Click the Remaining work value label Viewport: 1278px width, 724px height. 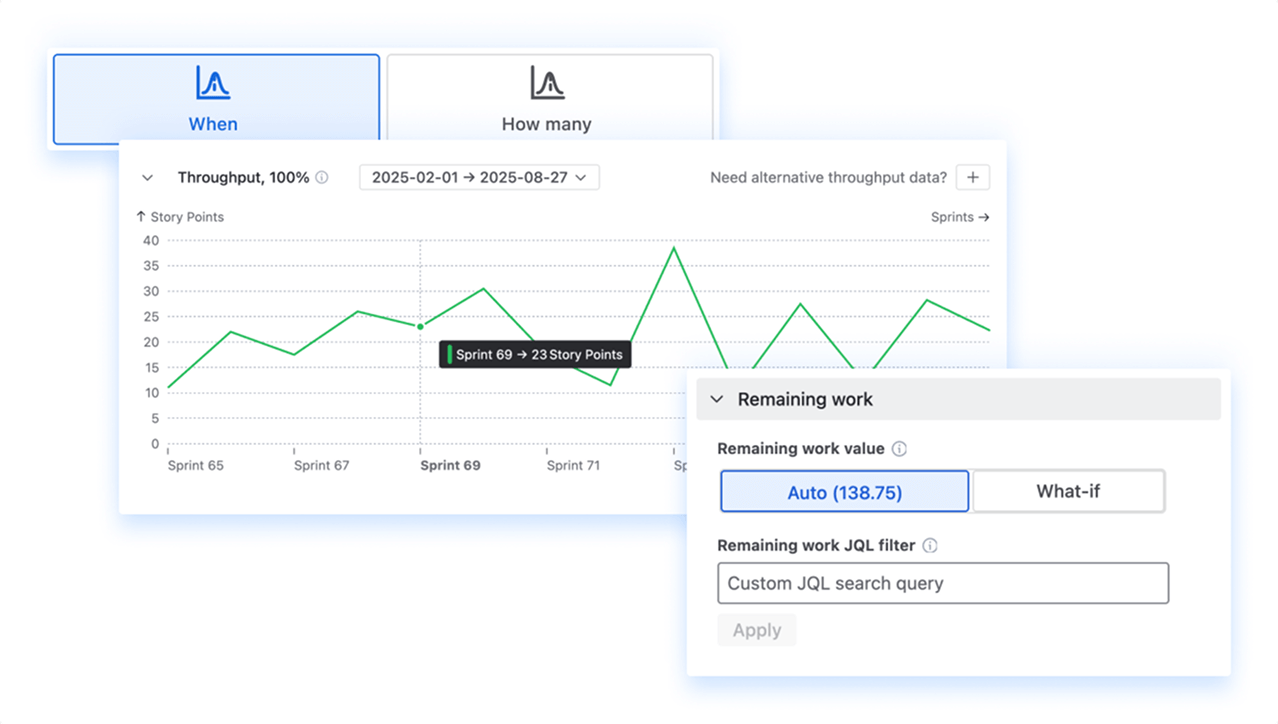coord(801,449)
